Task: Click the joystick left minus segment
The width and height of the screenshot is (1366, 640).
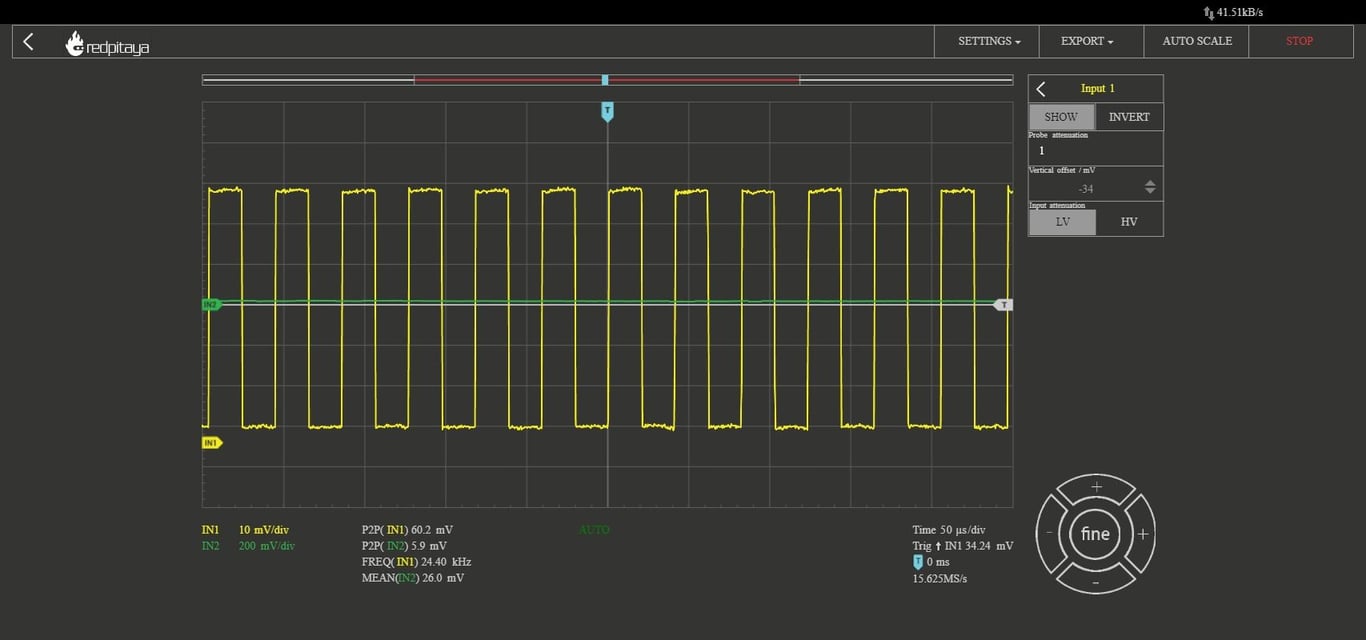Action: pos(1050,534)
